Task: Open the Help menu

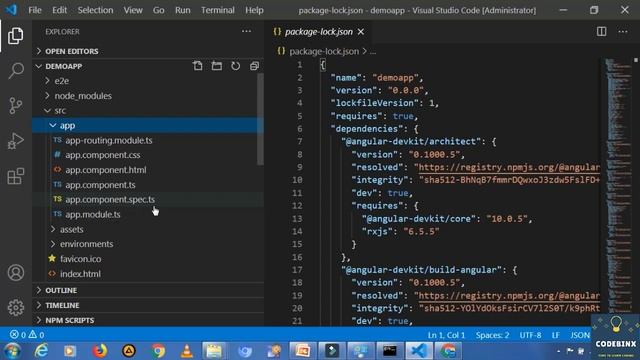Action: 254,10
